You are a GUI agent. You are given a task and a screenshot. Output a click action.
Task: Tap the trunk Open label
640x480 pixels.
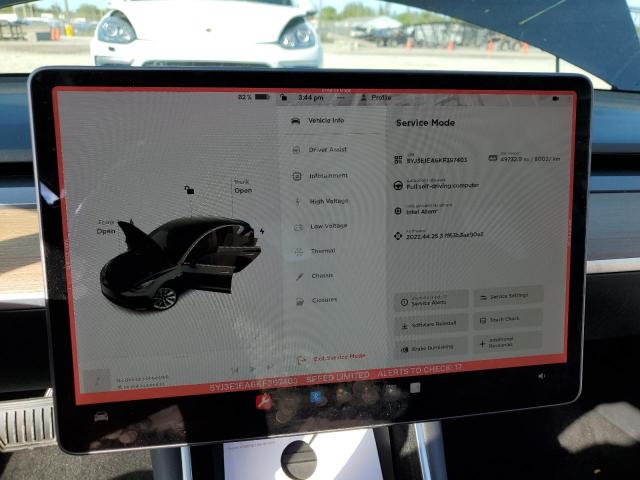(243, 191)
